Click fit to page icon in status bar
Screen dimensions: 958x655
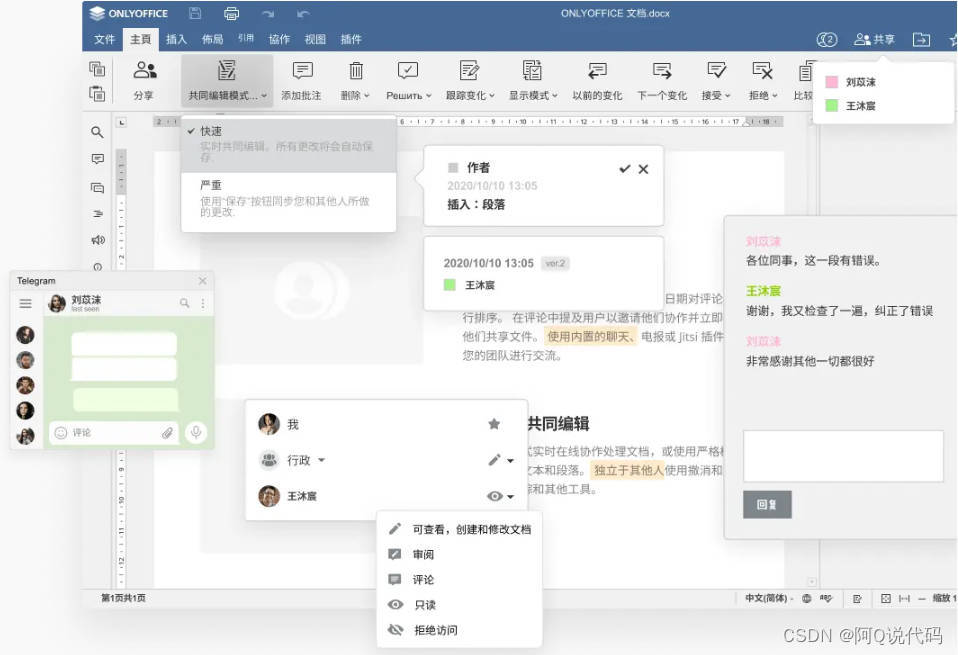click(x=885, y=599)
